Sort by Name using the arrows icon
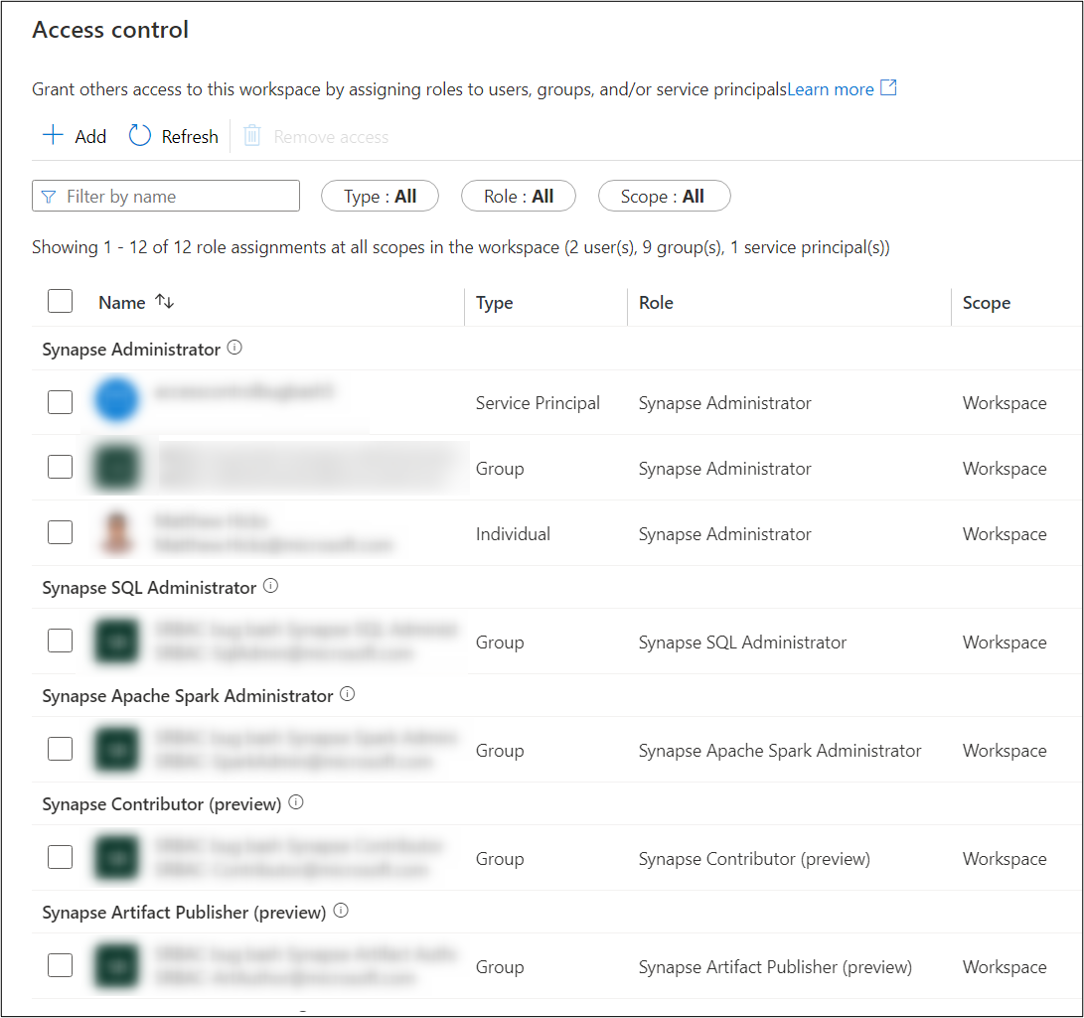This screenshot has width=1084, height=1018. 165,301
